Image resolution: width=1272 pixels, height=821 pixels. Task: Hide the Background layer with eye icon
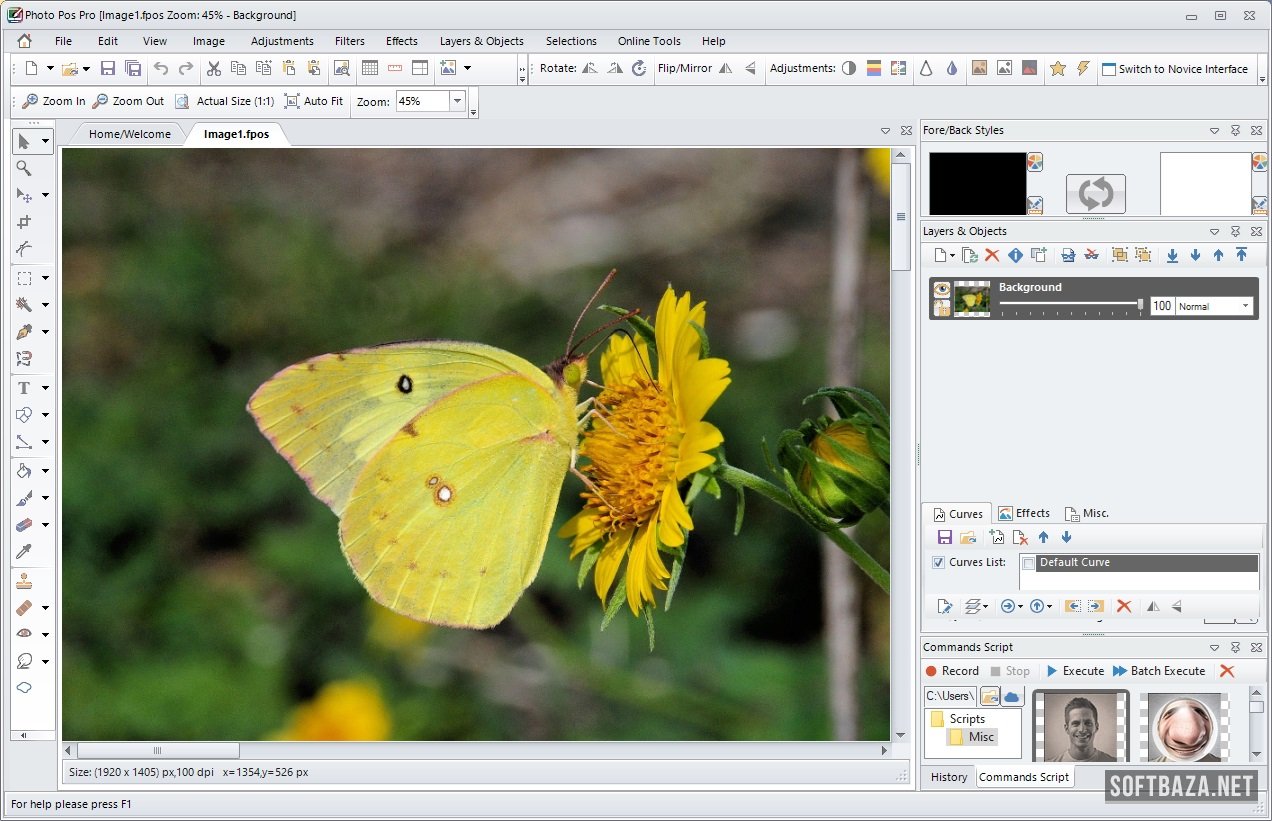[x=942, y=289]
